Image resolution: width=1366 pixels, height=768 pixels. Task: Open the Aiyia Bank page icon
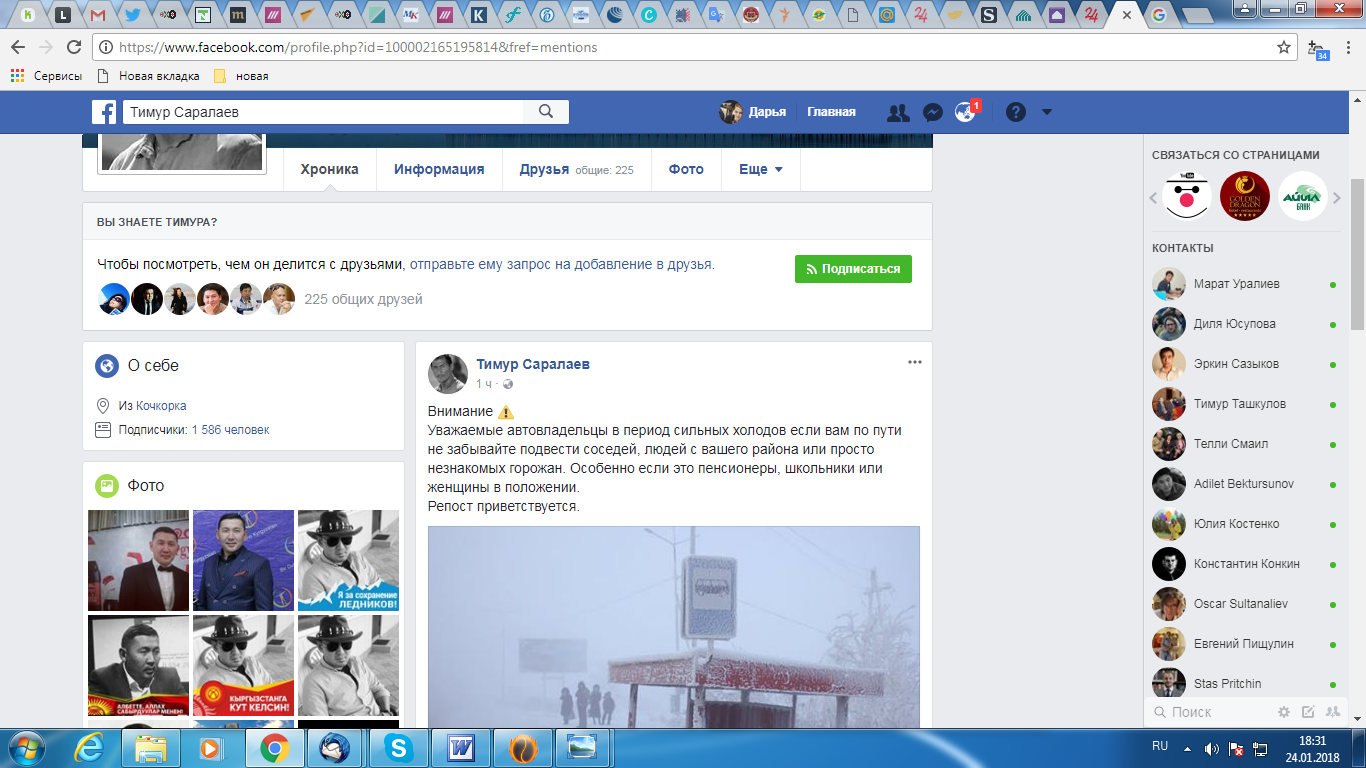tap(1302, 196)
